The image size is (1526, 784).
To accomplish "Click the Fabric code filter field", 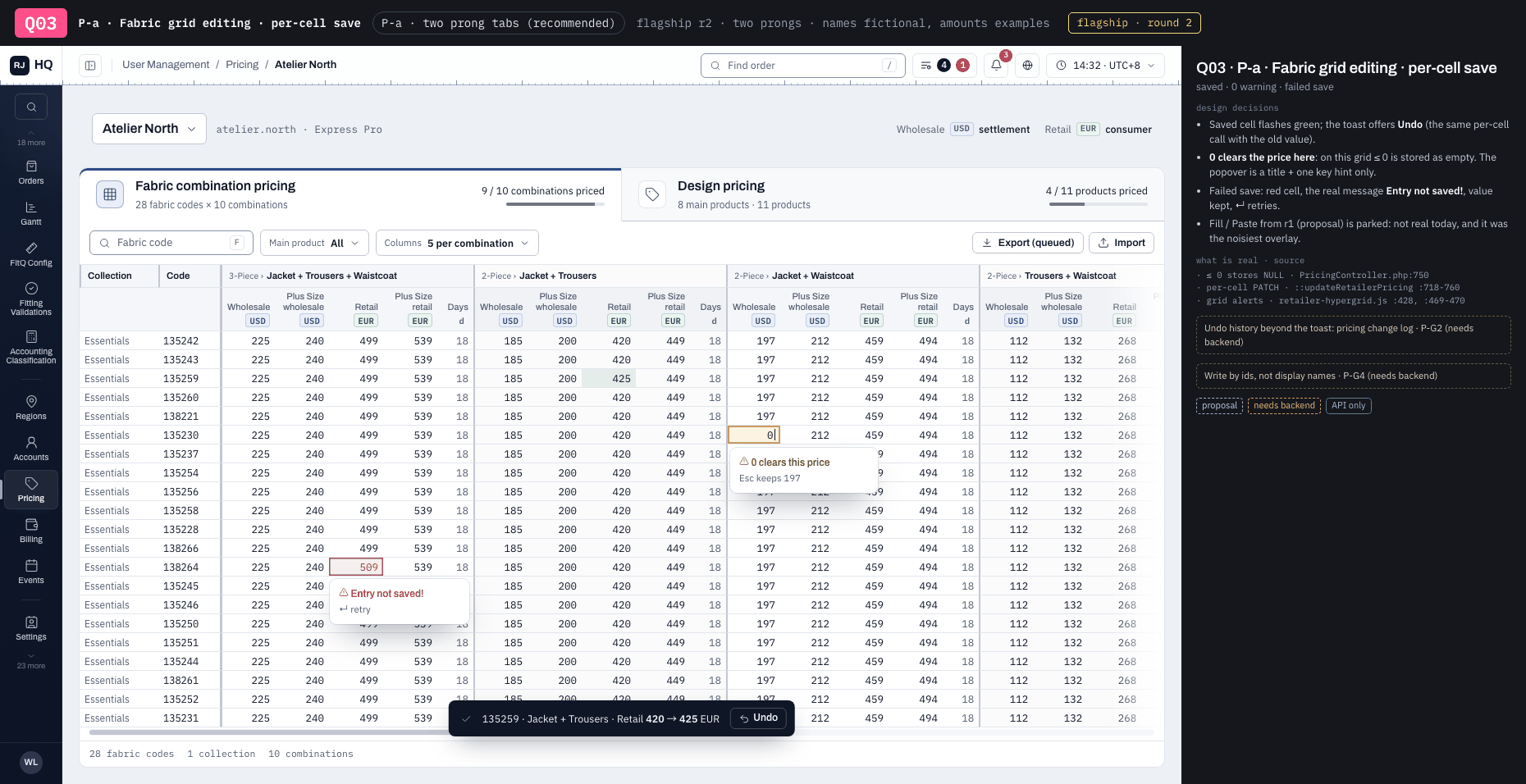I will (x=171, y=243).
